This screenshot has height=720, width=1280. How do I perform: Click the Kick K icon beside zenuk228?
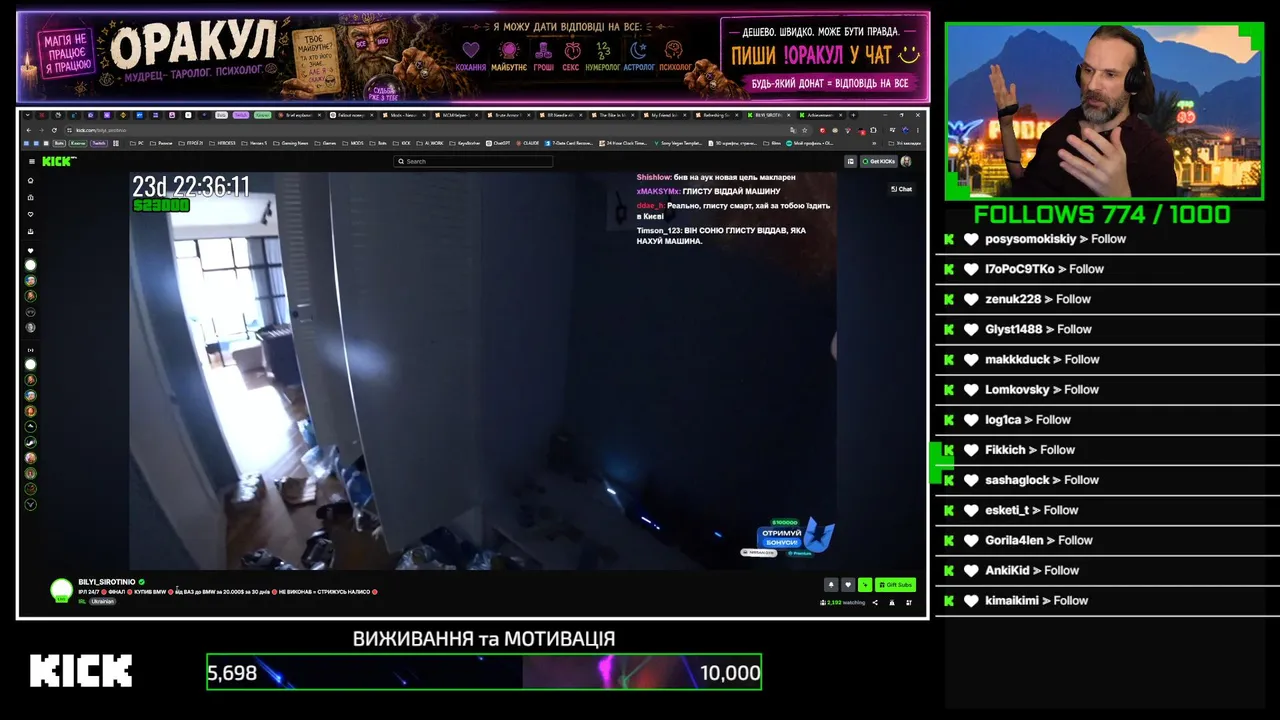[948, 299]
